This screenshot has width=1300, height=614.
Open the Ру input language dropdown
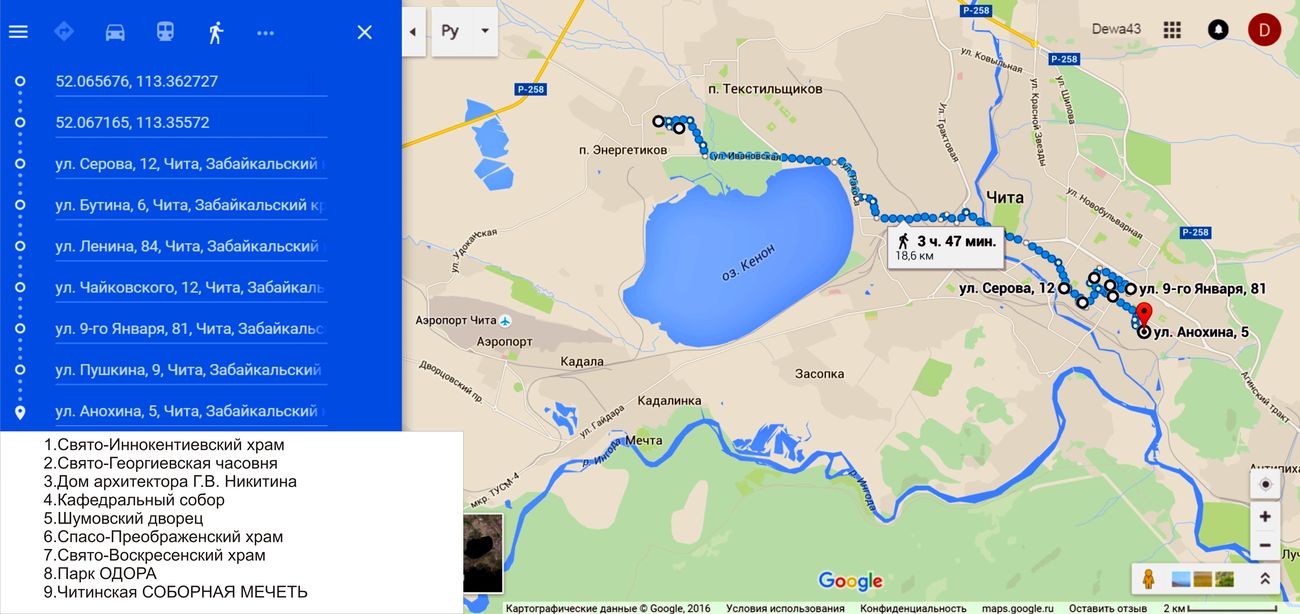coord(465,31)
